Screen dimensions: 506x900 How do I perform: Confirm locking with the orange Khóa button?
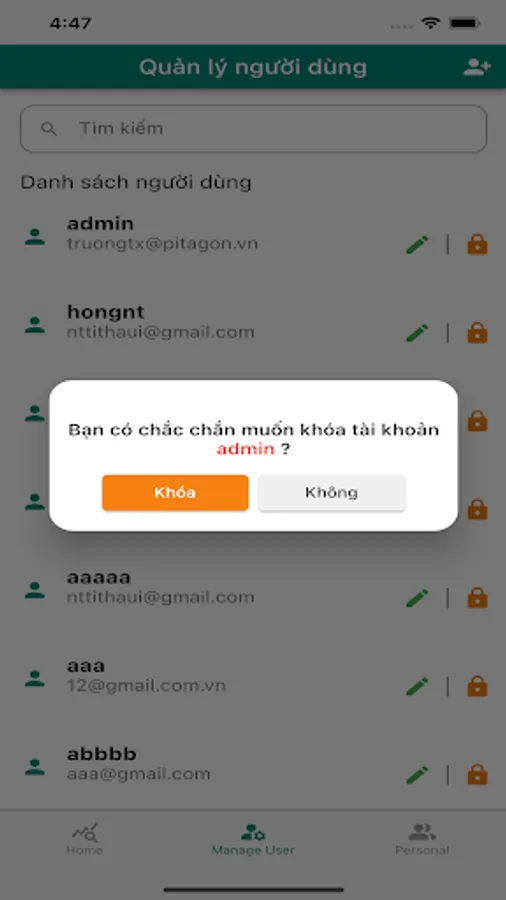pos(175,492)
